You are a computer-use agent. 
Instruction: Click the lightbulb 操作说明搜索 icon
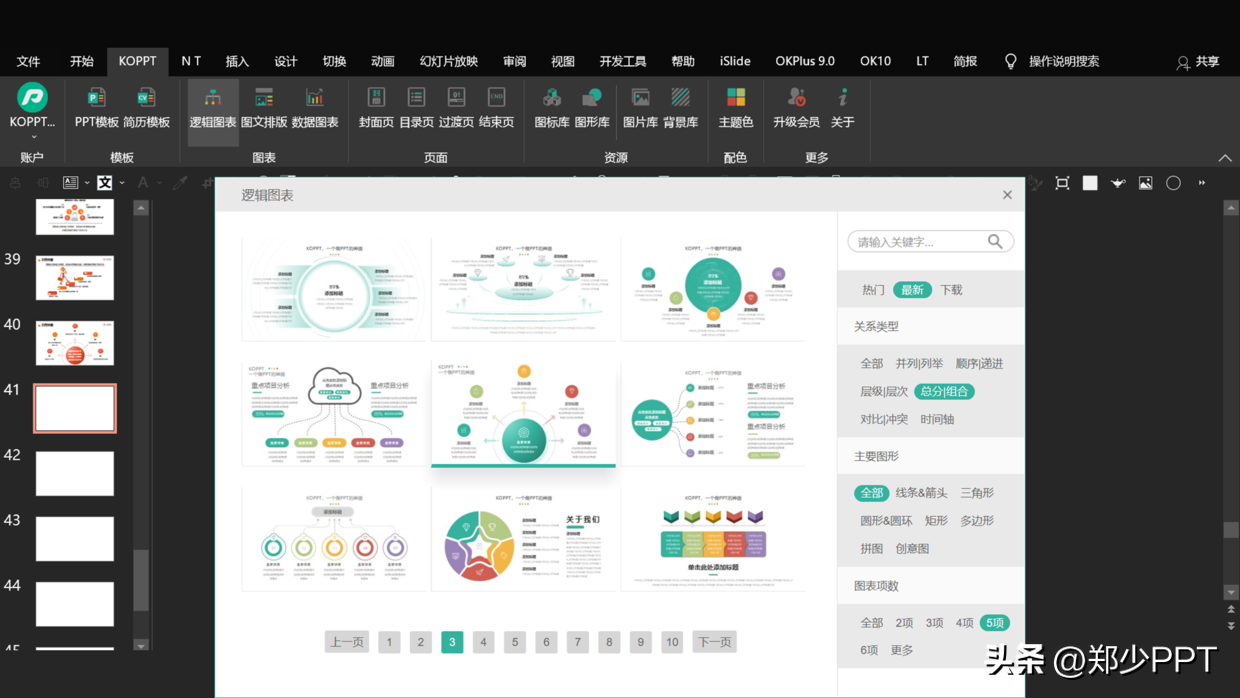(x=1011, y=61)
